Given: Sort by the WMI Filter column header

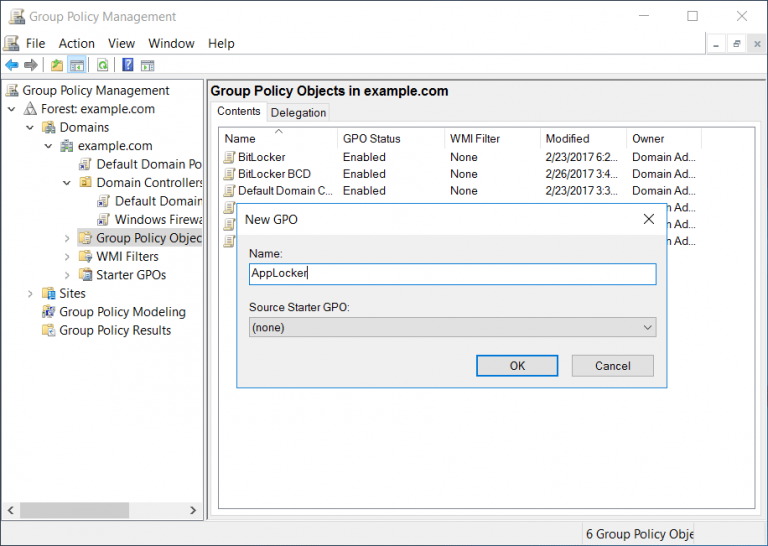Looking at the screenshot, I should point(492,139).
